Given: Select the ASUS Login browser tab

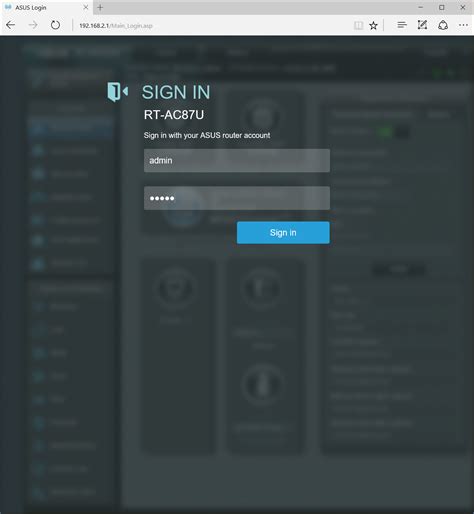Looking at the screenshot, I should coord(47,7).
